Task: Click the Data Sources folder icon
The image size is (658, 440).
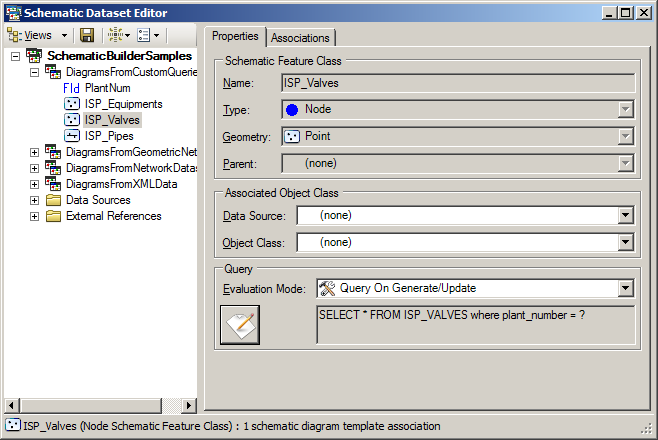Action: click(52, 200)
